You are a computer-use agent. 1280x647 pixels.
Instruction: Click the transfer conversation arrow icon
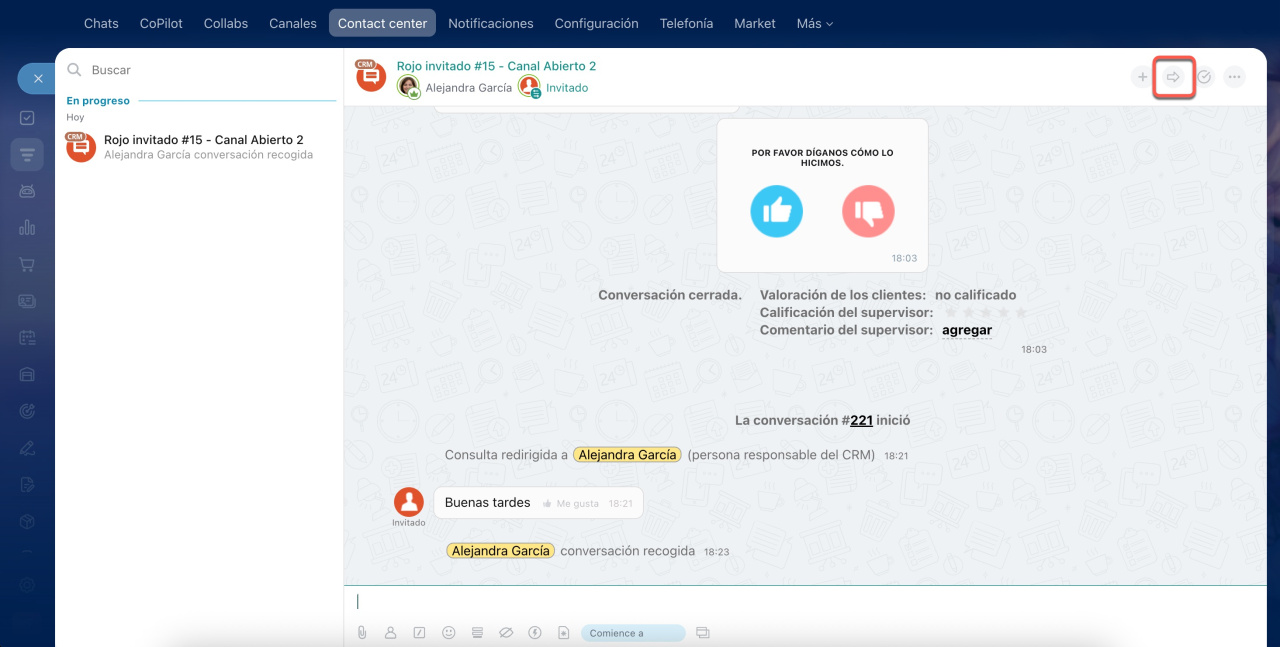pyautogui.click(x=1174, y=77)
